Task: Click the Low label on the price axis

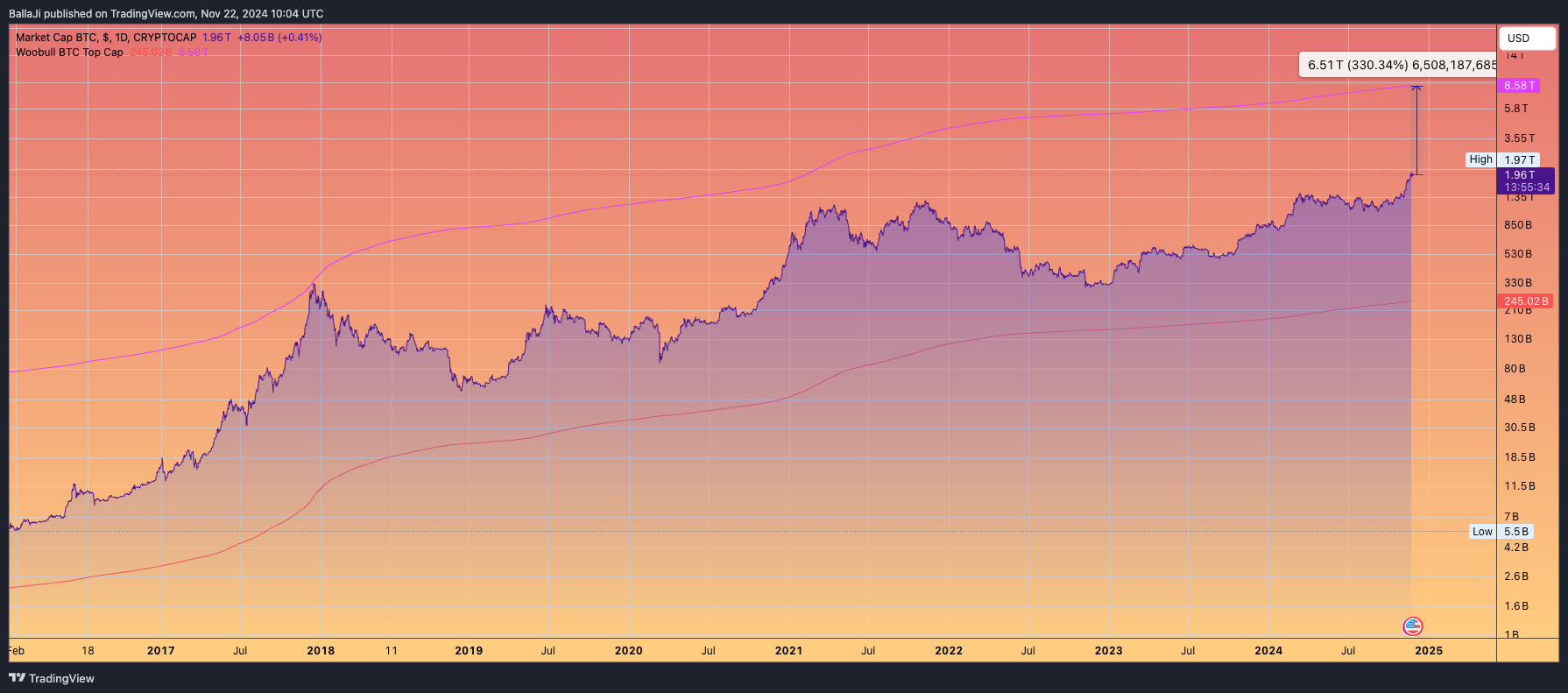Action: point(1482,532)
